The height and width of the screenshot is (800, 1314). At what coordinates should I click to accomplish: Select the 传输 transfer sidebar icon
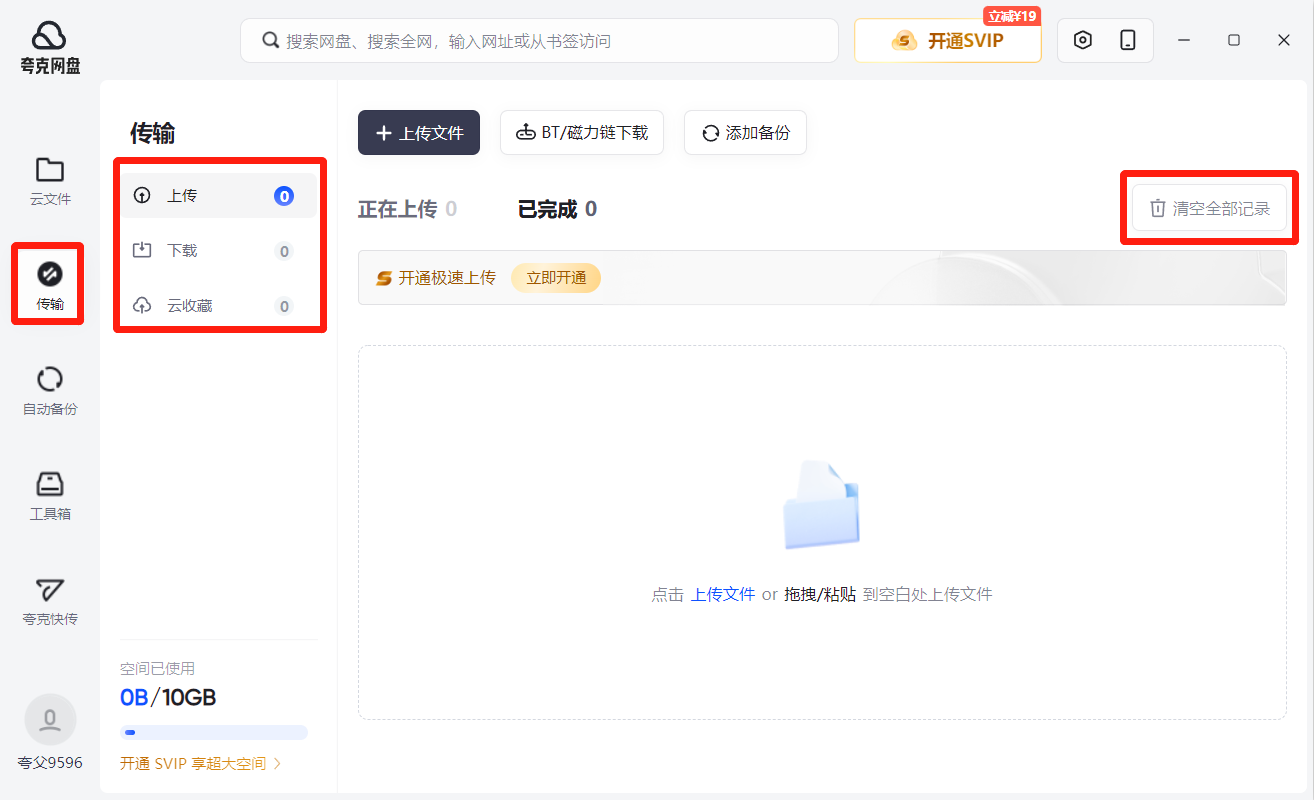50,285
